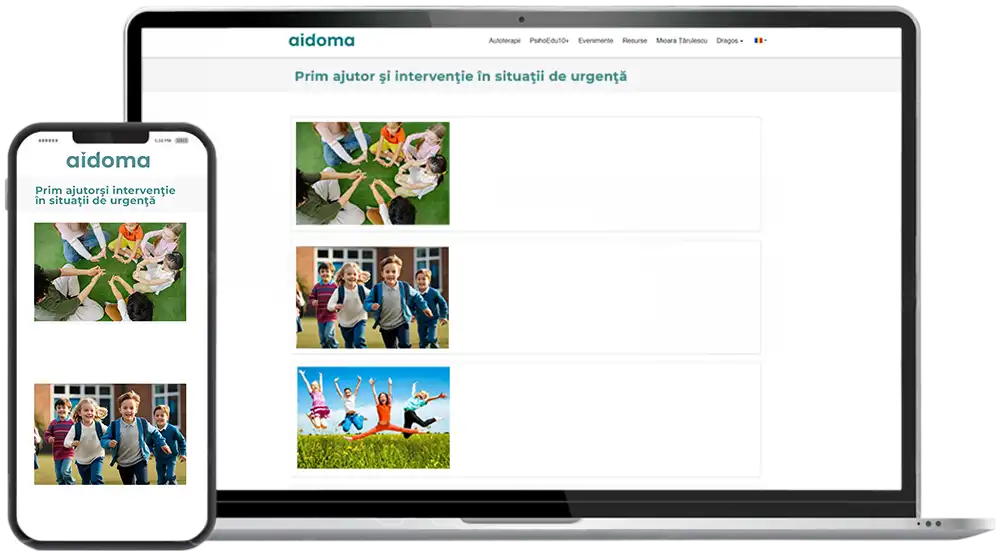Open the jumping children thumbnail on laptop
Image resolution: width=1000 pixels, height=560 pixels.
coord(373,417)
